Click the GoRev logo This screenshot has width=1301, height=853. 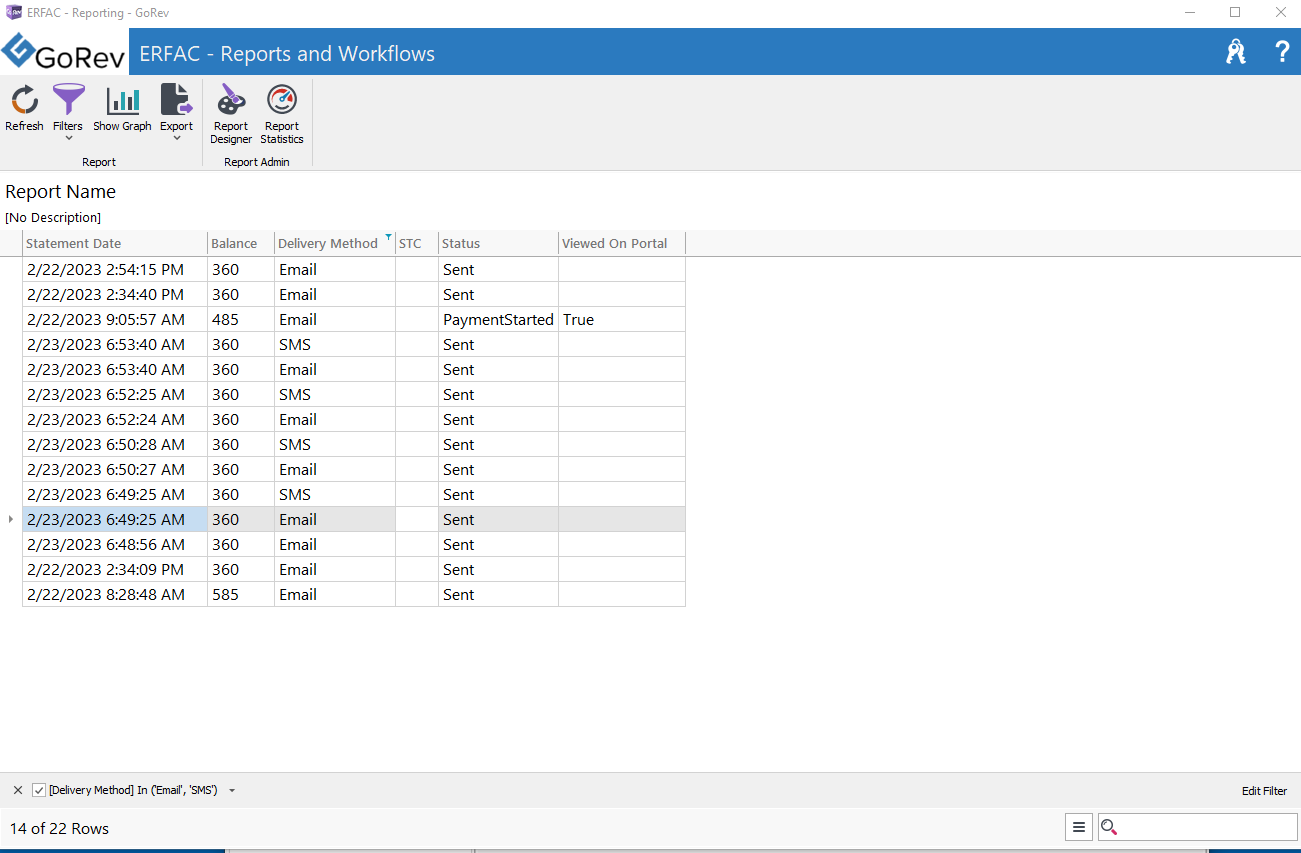[63, 53]
